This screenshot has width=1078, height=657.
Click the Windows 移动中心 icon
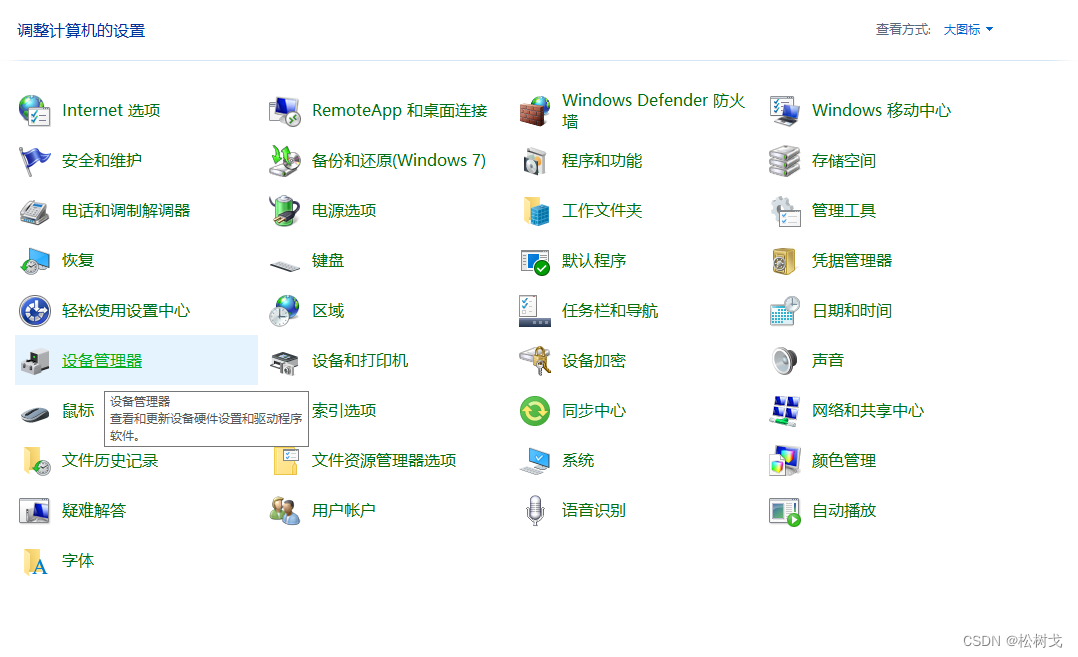pos(784,111)
